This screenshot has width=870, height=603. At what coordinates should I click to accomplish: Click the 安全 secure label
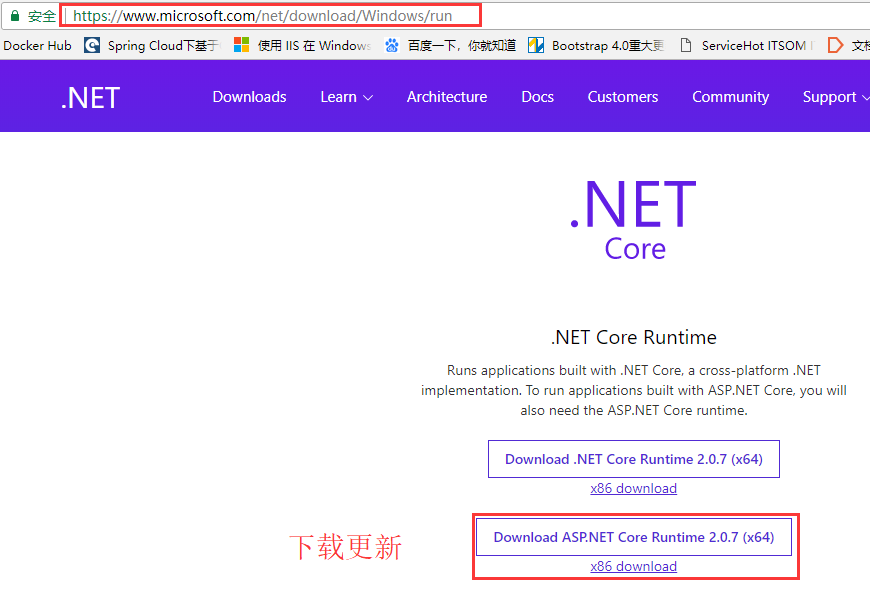42,16
